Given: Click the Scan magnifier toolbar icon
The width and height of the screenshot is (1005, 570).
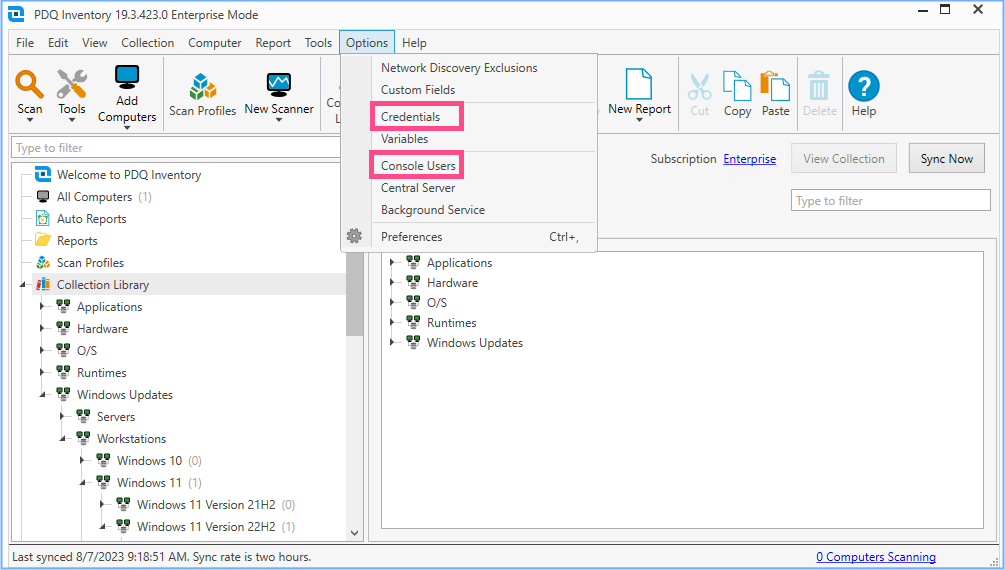Looking at the screenshot, I should 29,84.
